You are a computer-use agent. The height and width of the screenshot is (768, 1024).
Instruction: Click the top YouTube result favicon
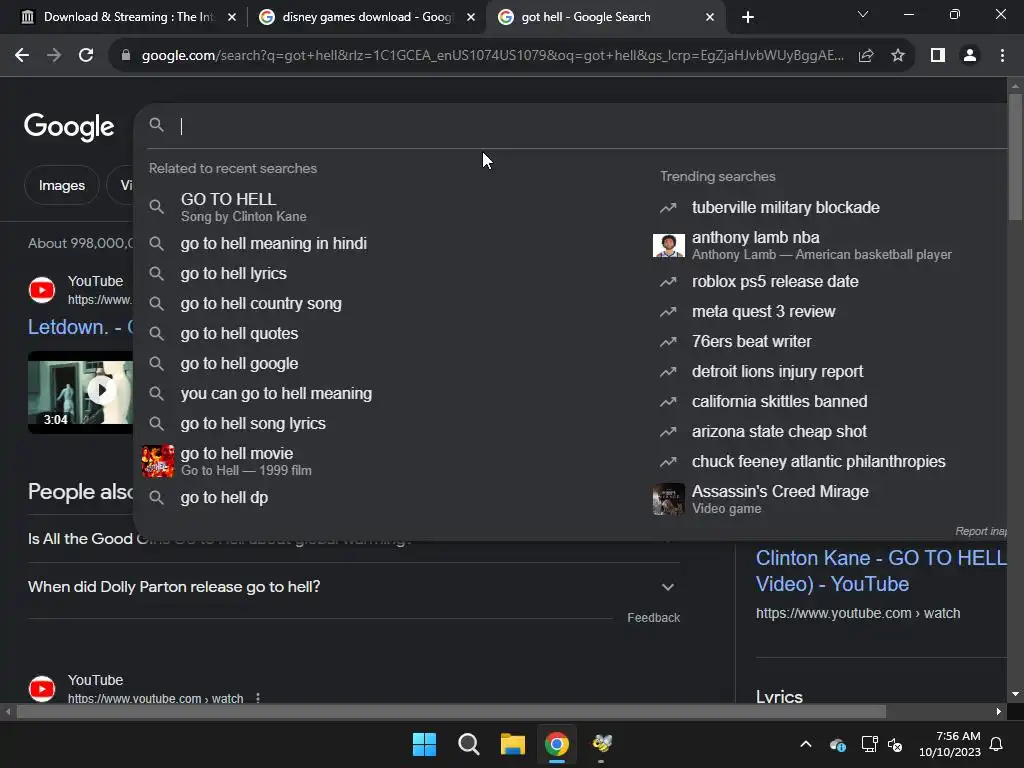[42, 290]
